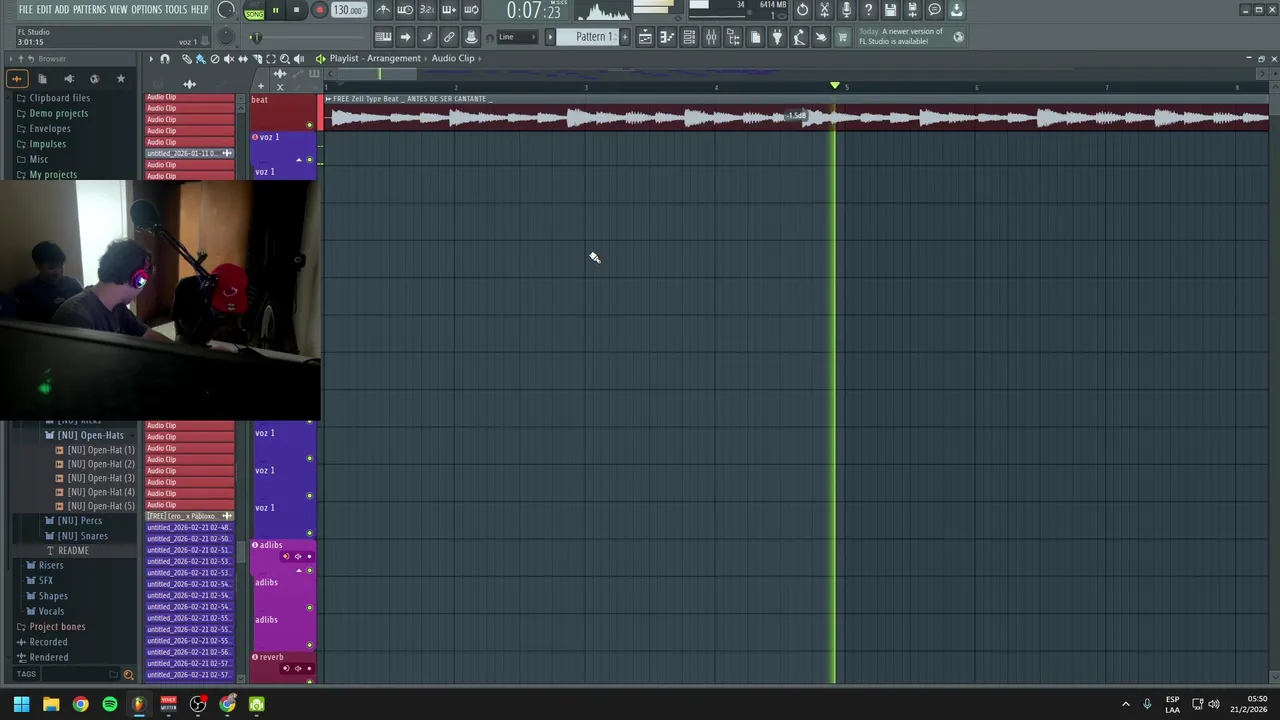Select the delete tool in playlist toolbar
Viewport: 1280px width, 720px height.
point(214,59)
